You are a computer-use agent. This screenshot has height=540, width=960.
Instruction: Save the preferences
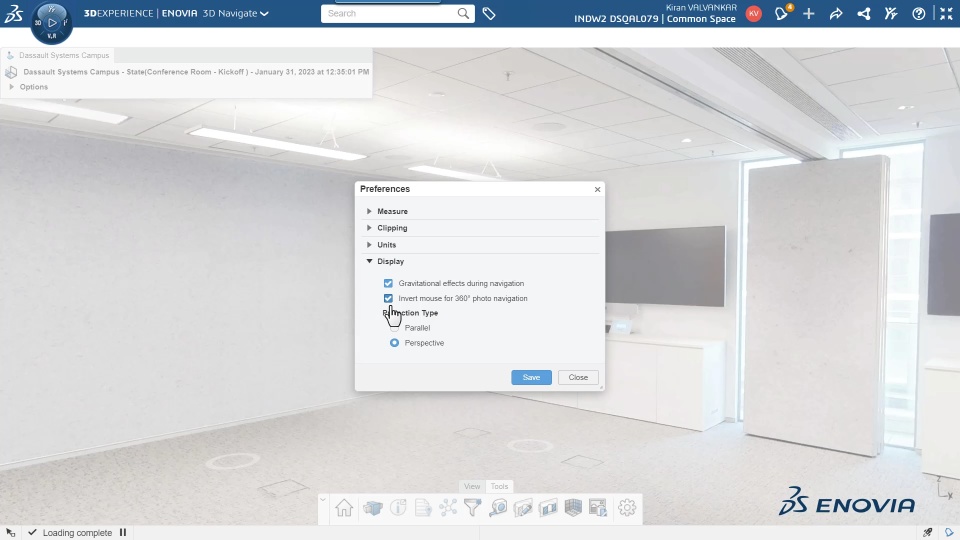tap(531, 377)
